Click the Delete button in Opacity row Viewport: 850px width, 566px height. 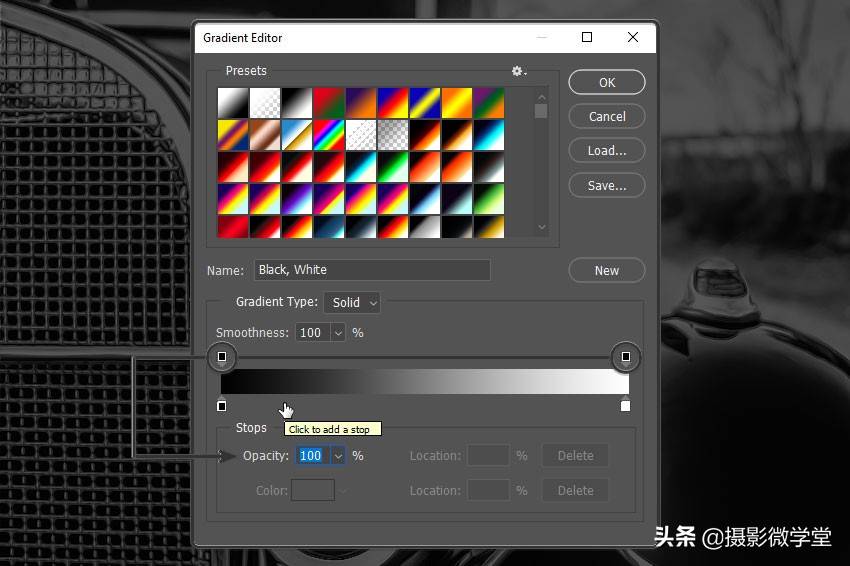click(x=575, y=455)
